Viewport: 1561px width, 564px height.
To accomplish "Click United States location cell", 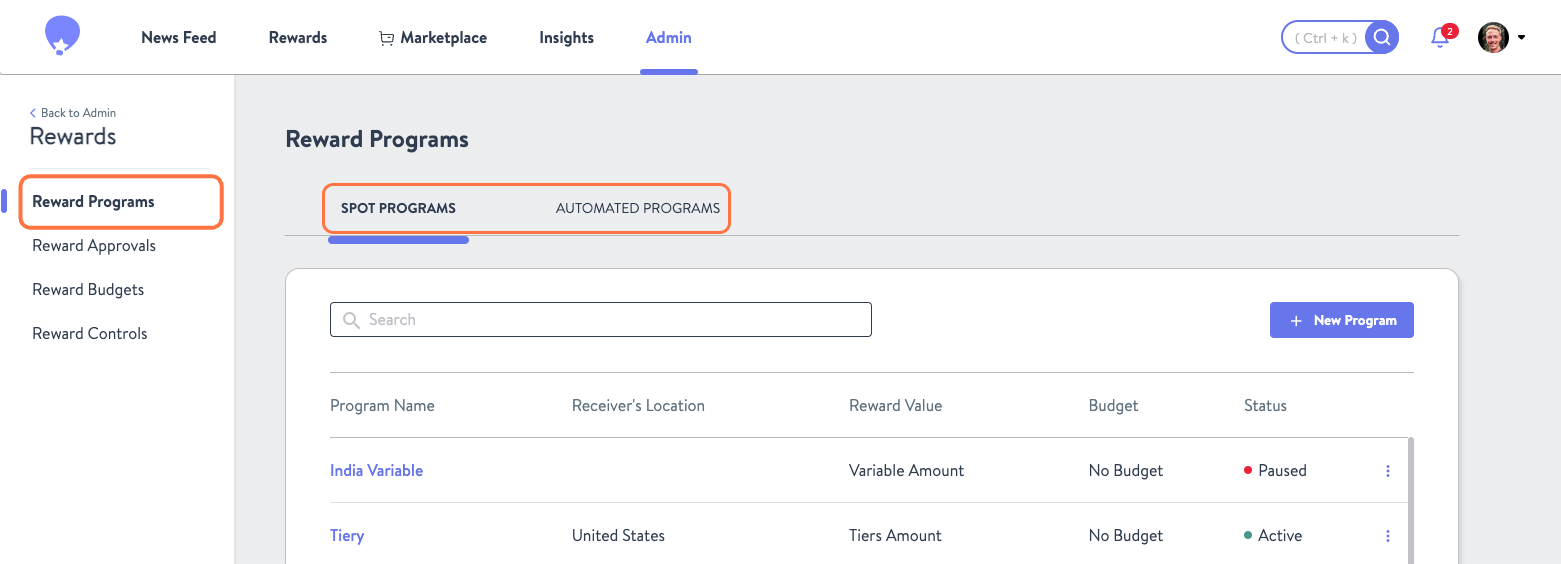I will (x=618, y=536).
